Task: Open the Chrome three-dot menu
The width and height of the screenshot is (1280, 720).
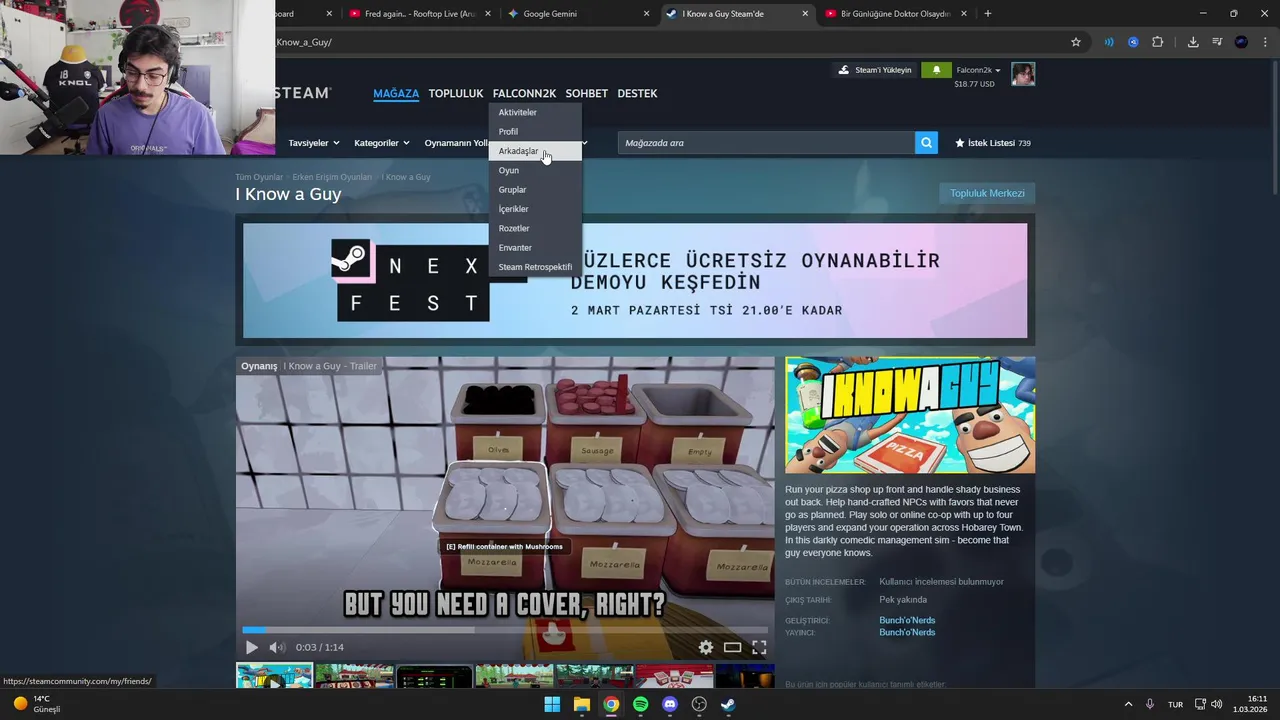Action: tap(1264, 42)
